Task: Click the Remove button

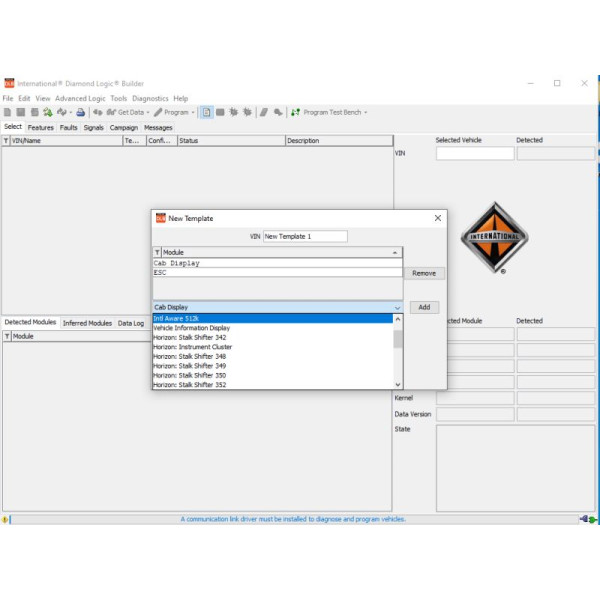Action: [x=424, y=273]
